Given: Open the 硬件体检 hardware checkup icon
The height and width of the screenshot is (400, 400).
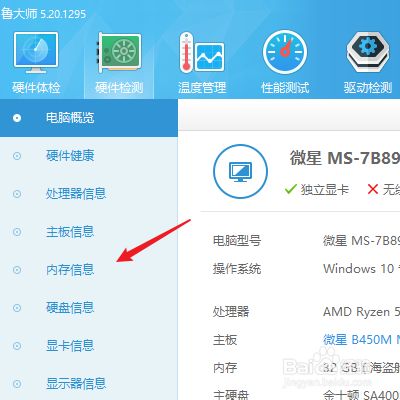Looking at the screenshot, I should pos(36,53).
